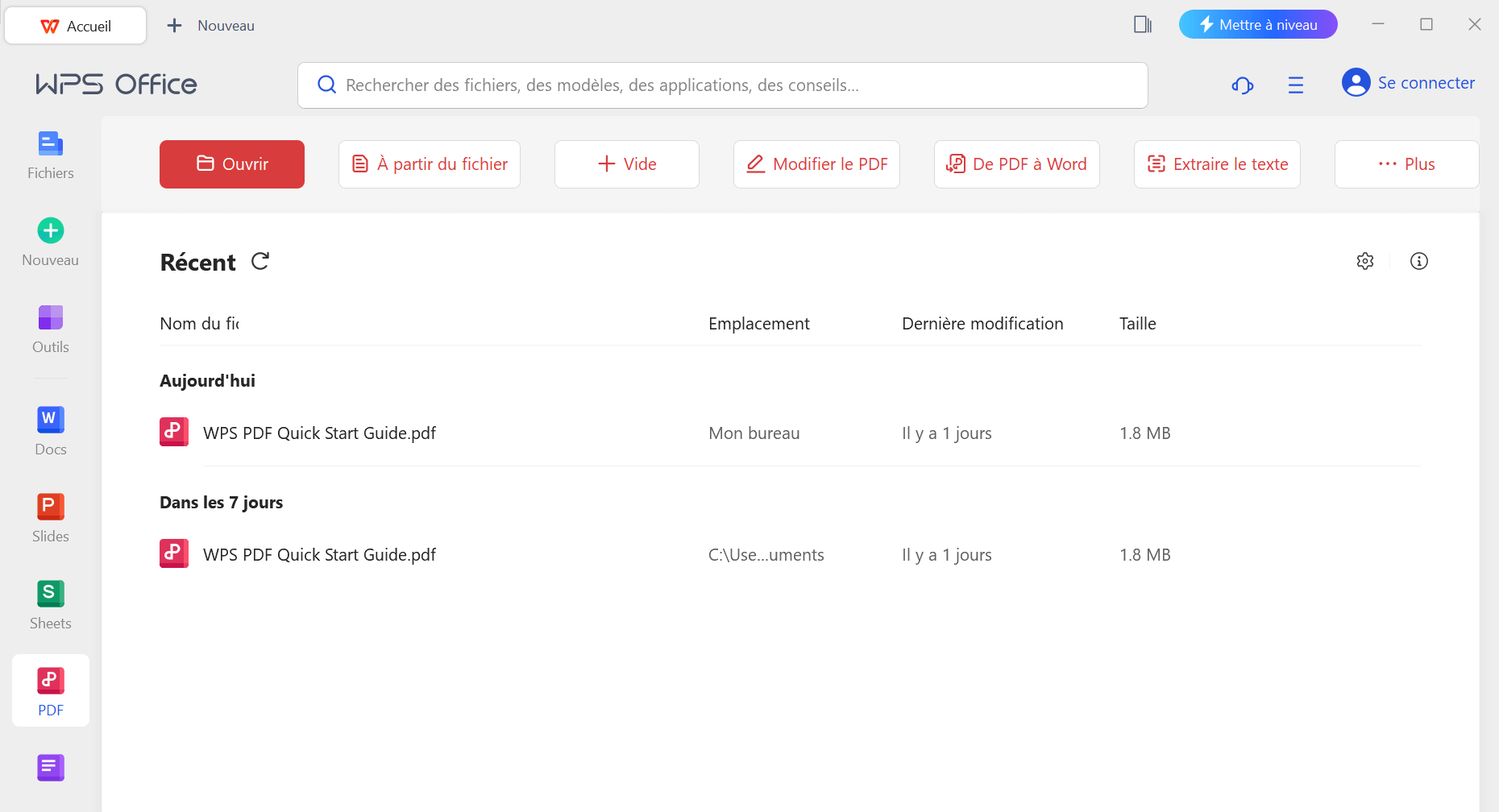Screen dimensions: 1499x812
Task: Click the Récent heading
Action: pyautogui.click(x=197, y=263)
